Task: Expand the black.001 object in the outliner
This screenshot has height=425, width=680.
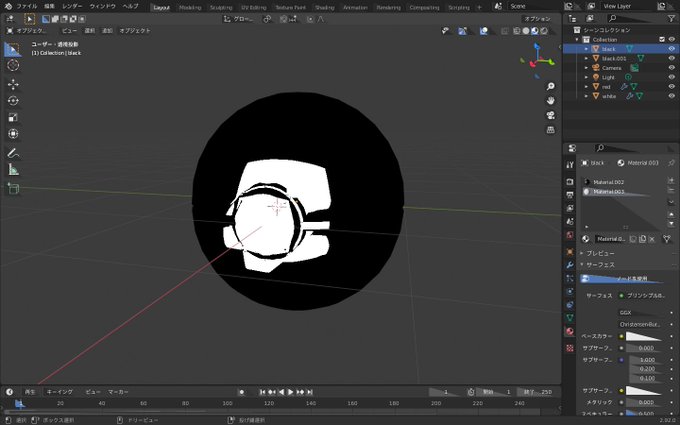Action: (x=586, y=59)
